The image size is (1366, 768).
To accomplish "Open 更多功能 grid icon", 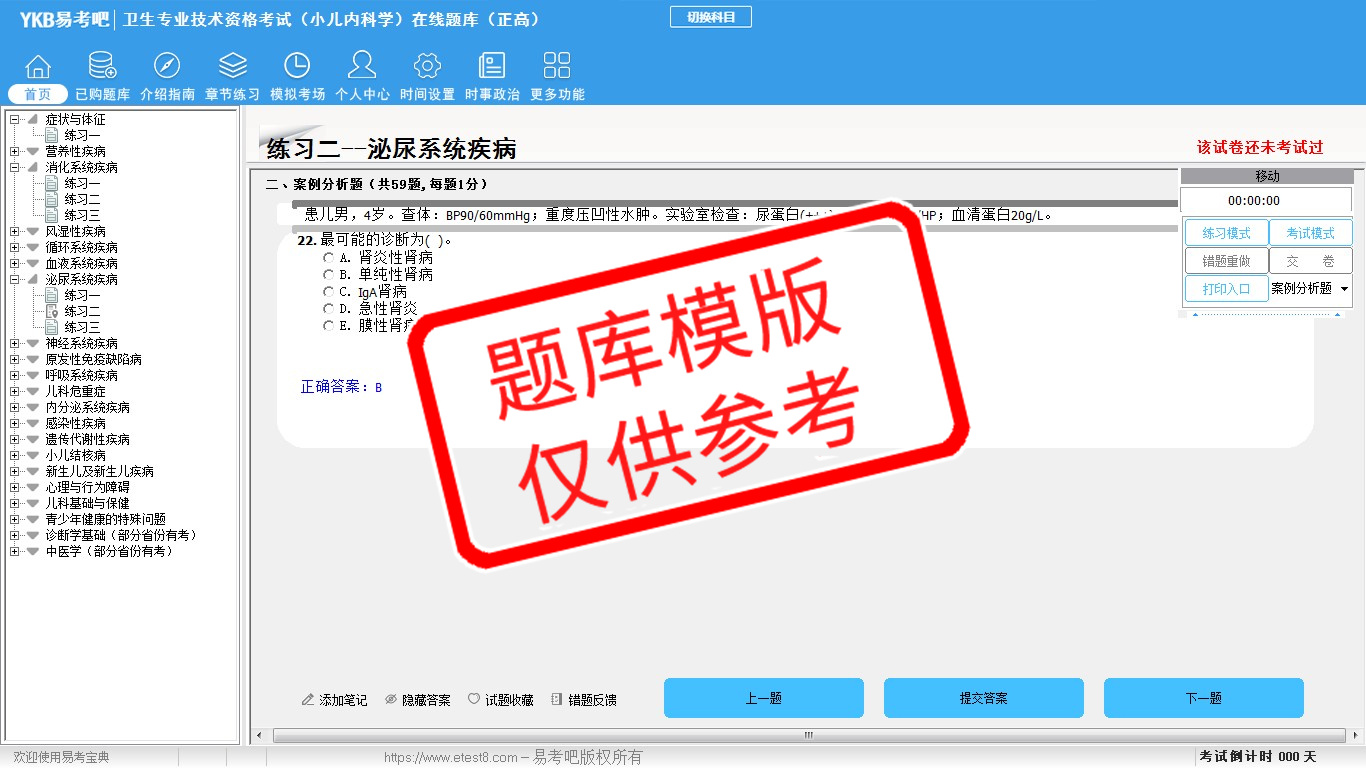I will coord(557,67).
